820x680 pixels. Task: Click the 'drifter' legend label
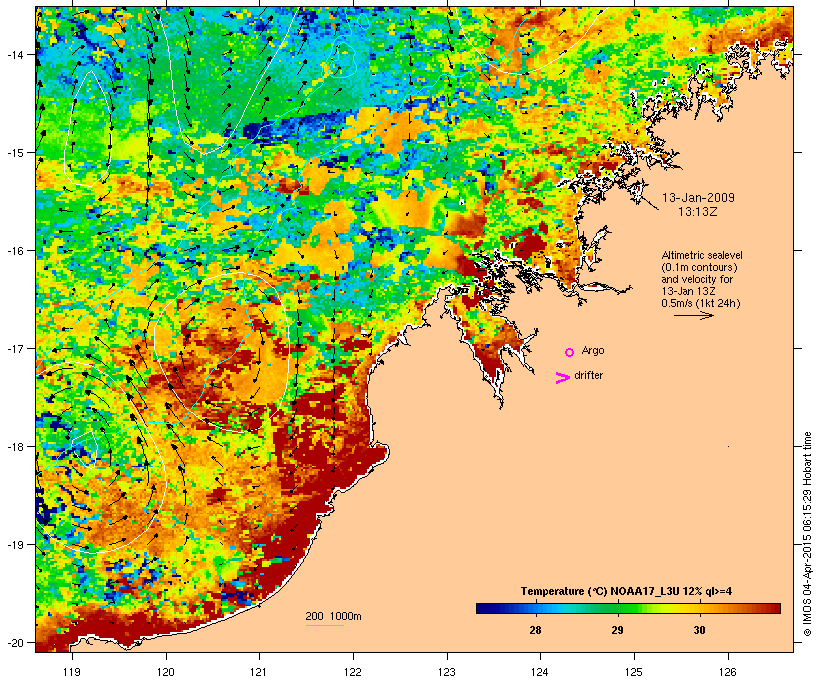[588, 375]
